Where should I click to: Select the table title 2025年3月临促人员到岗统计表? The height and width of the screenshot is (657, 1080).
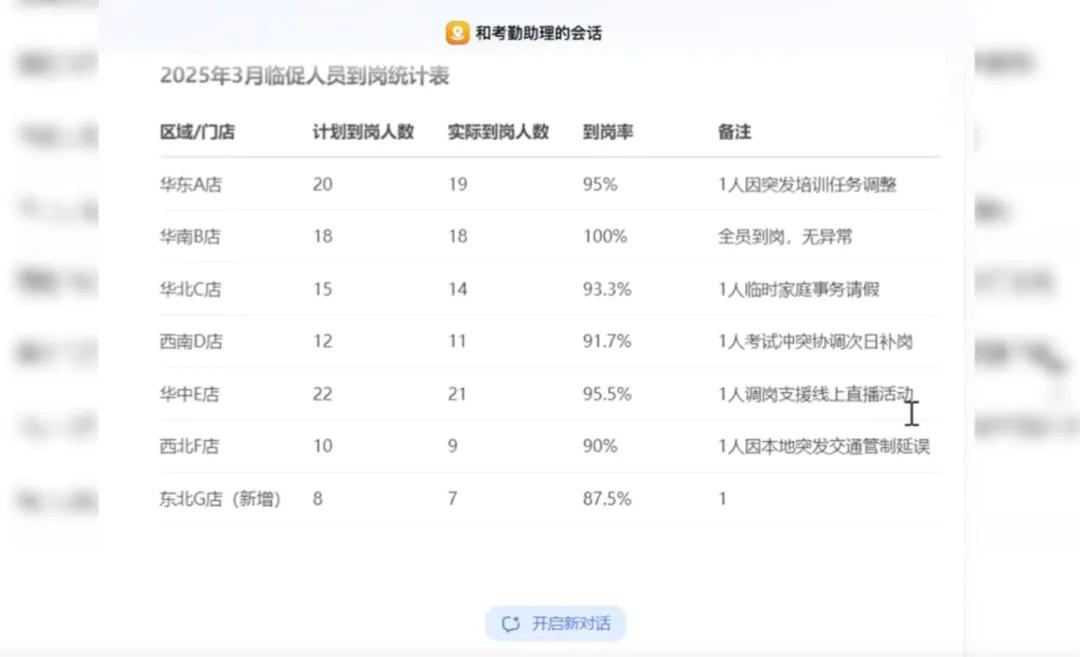304,76
